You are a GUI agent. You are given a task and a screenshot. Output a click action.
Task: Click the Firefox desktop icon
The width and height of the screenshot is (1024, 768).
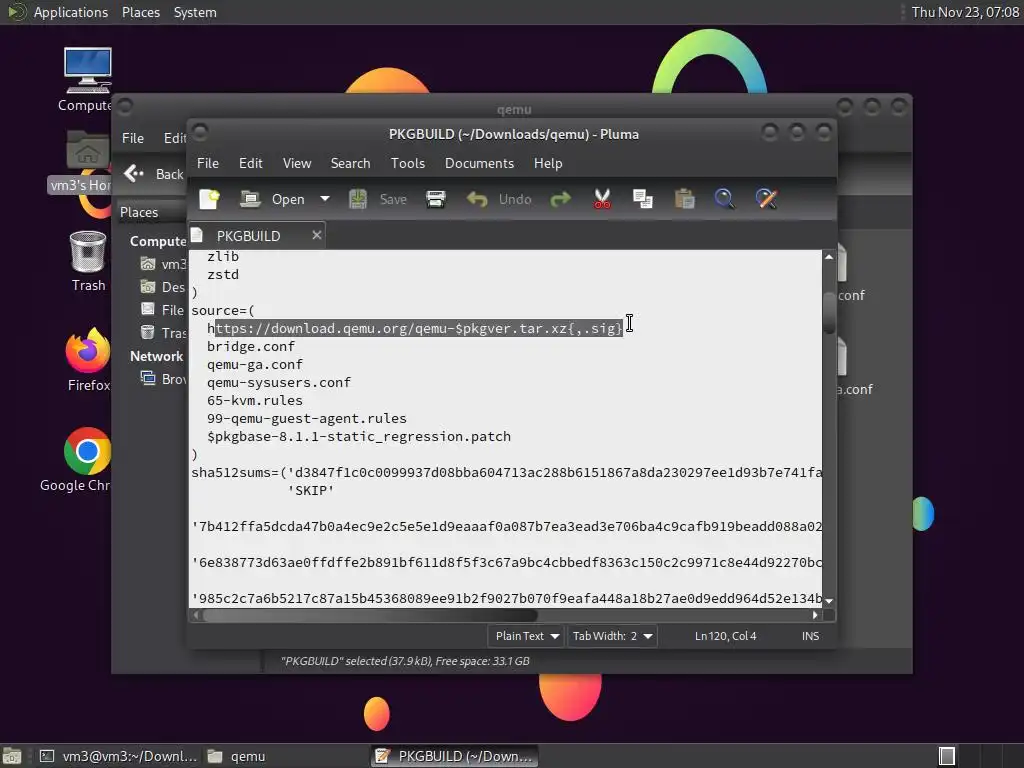[88, 360]
